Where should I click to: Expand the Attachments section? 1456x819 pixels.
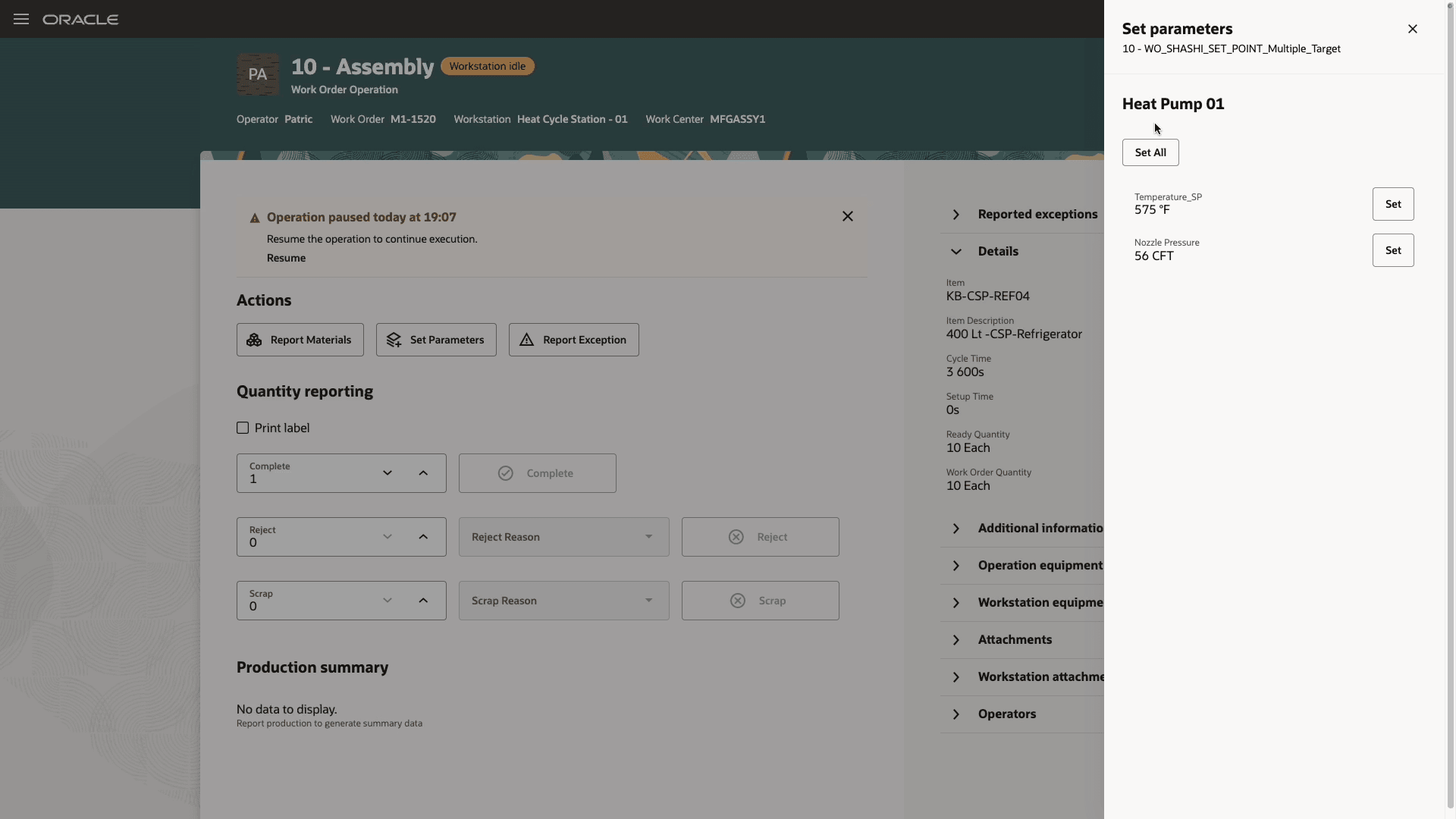(x=956, y=640)
